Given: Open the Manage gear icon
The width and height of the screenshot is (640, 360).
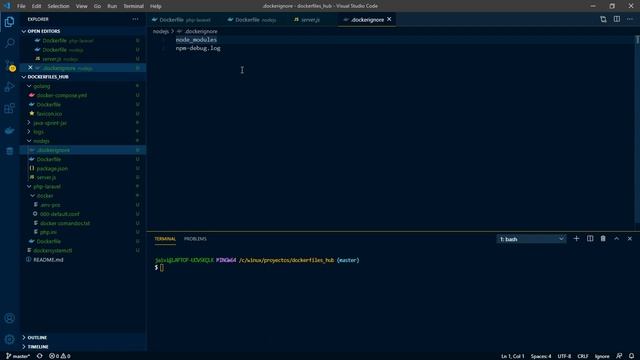Looking at the screenshot, I should [9, 339].
